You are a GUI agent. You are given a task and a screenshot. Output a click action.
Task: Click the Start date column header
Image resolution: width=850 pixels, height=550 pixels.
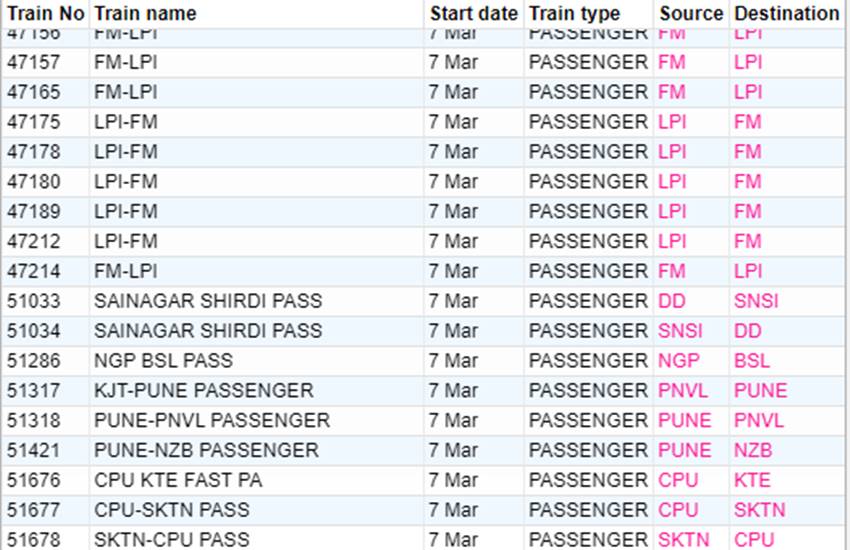473,14
